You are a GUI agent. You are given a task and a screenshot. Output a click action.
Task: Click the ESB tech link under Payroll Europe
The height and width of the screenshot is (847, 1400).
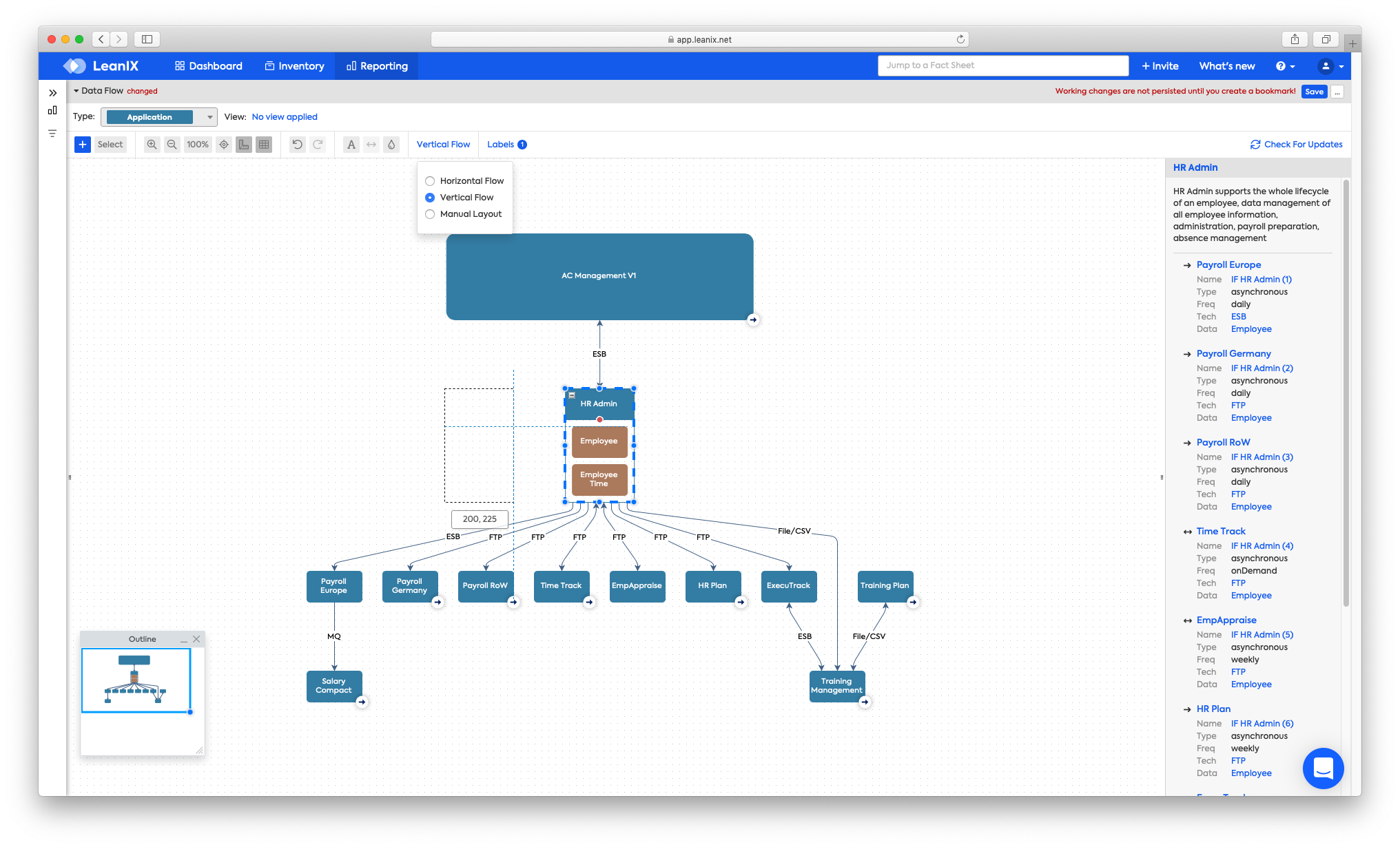point(1238,317)
